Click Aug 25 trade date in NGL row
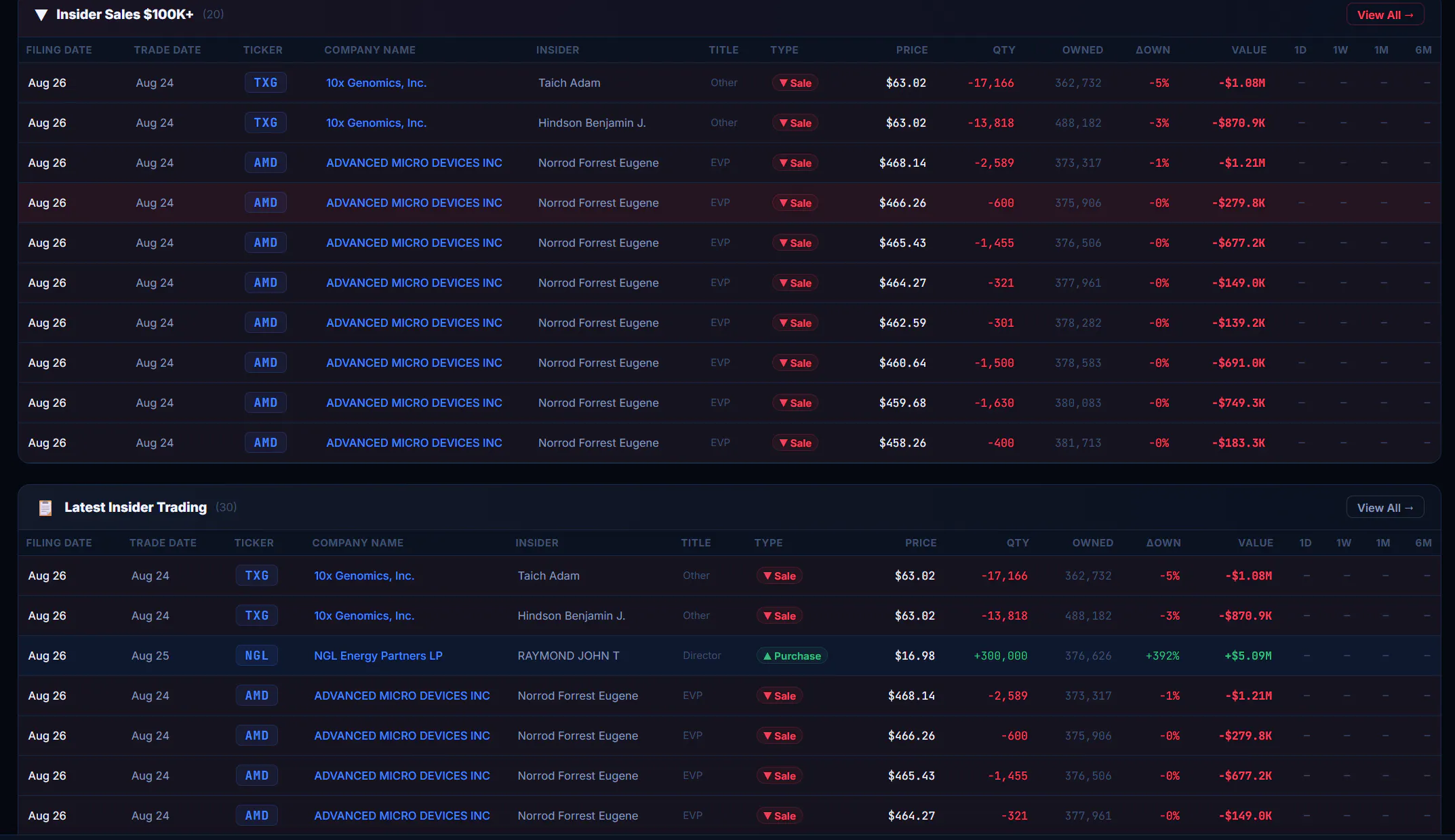This screenshot has height=840, width=1455. 151,656
